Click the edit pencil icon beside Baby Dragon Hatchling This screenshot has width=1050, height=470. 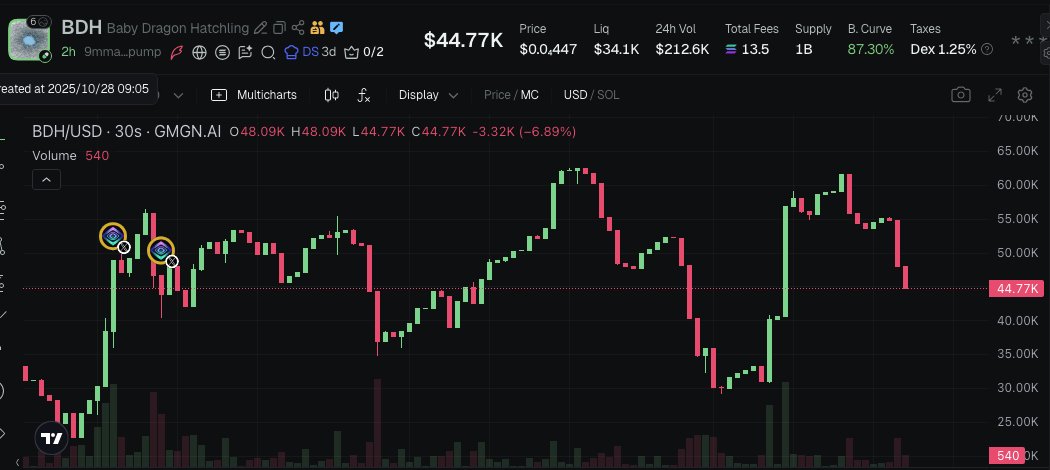pos(261,28)
